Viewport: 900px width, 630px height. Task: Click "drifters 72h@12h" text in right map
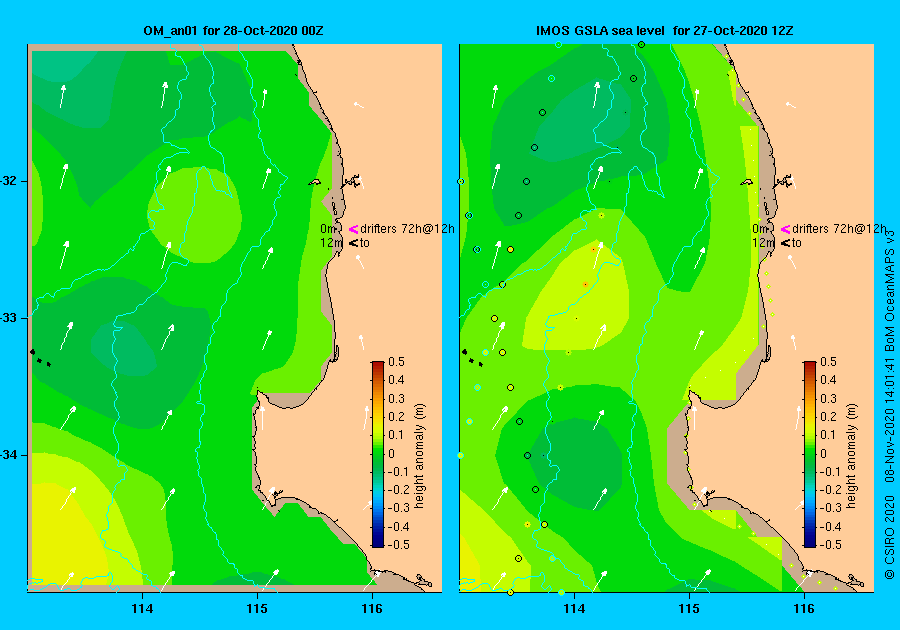pyautogui.click(x=839, y=229)
